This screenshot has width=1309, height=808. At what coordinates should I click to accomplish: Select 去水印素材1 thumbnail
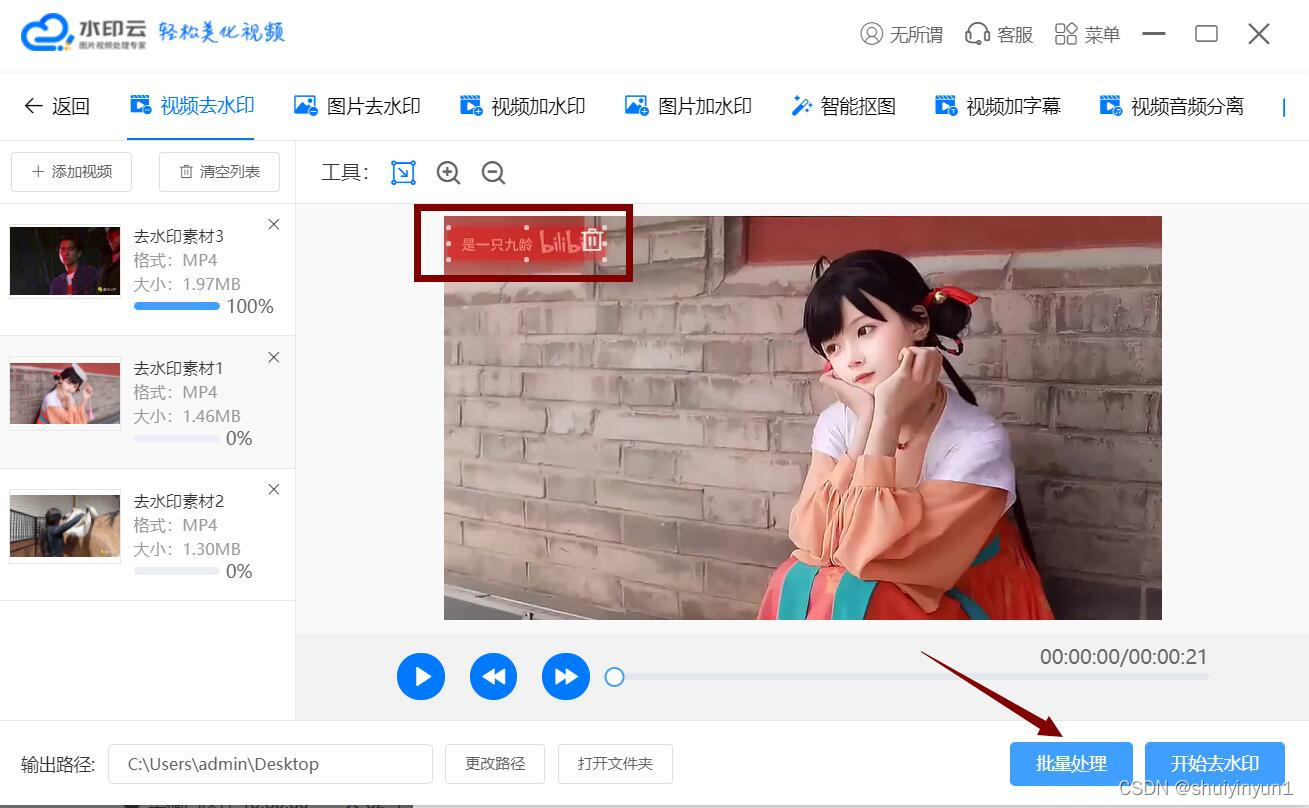coord(65,393)
